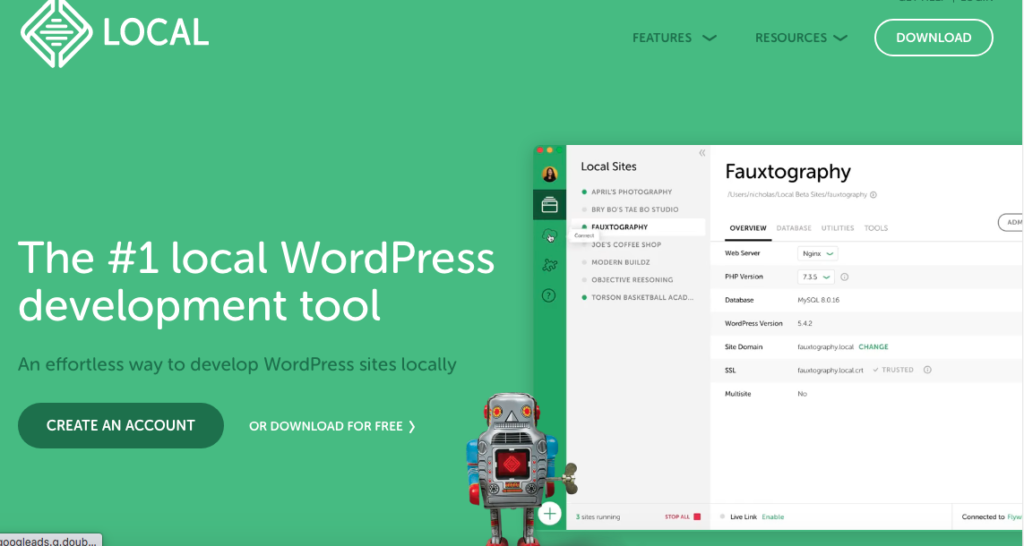Click the add new site plus button
1024x546 pixels.
point(550,514)
